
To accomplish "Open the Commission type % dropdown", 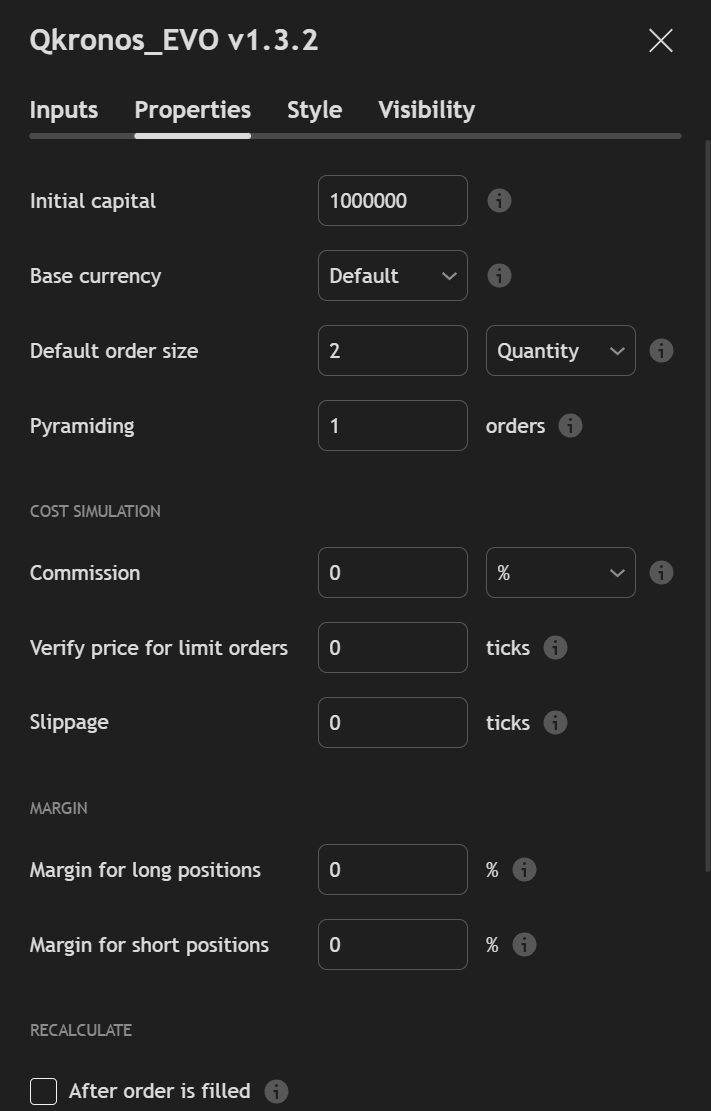I will point(560,573).
